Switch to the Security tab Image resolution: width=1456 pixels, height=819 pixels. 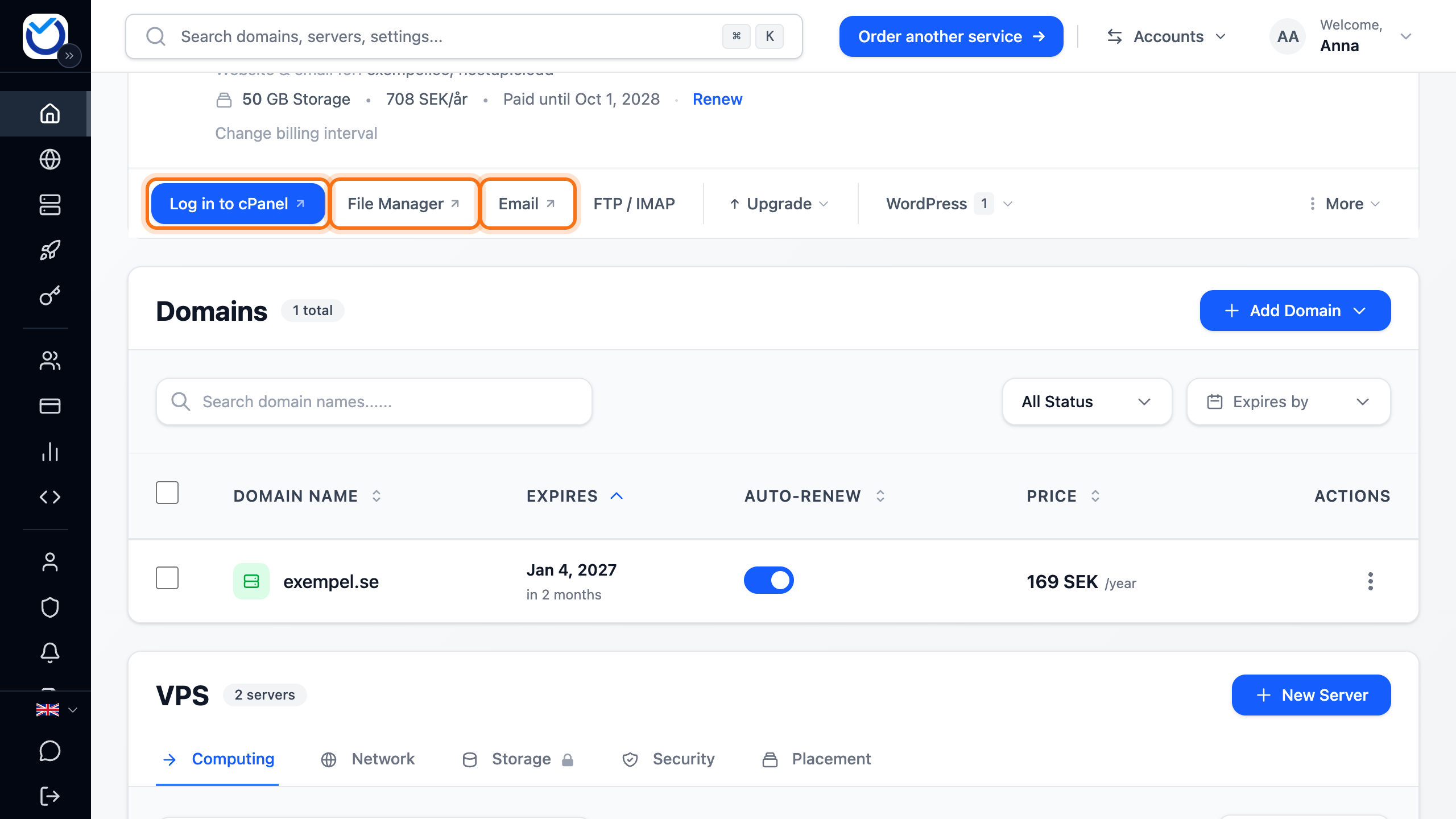(668, 759)
